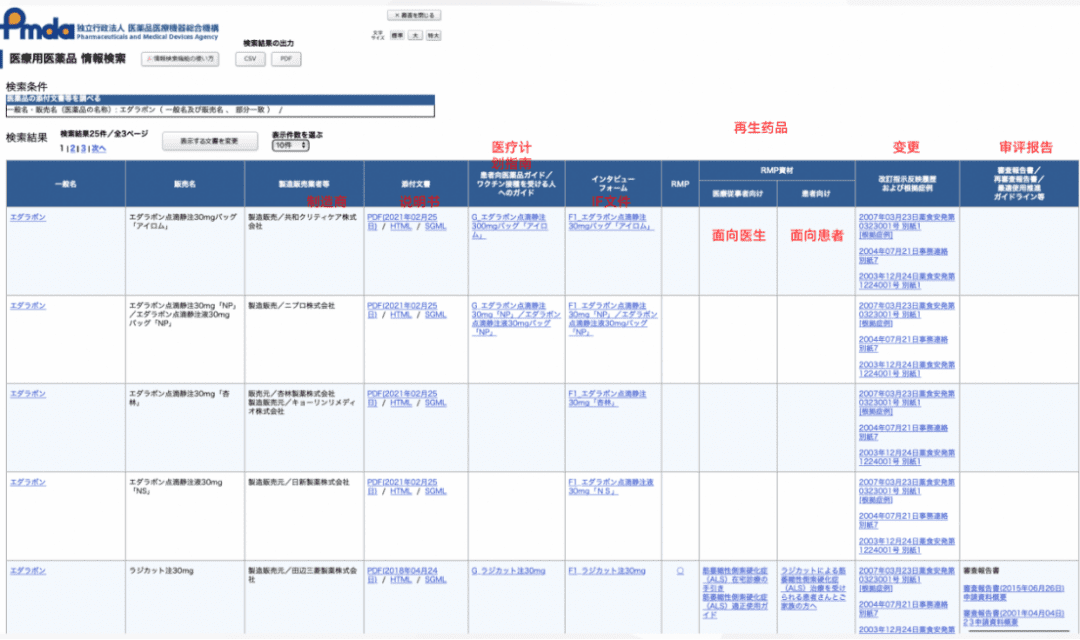Open interview form F1_ラジカット注30mg
1080x640 pixels.
(607, 571)
